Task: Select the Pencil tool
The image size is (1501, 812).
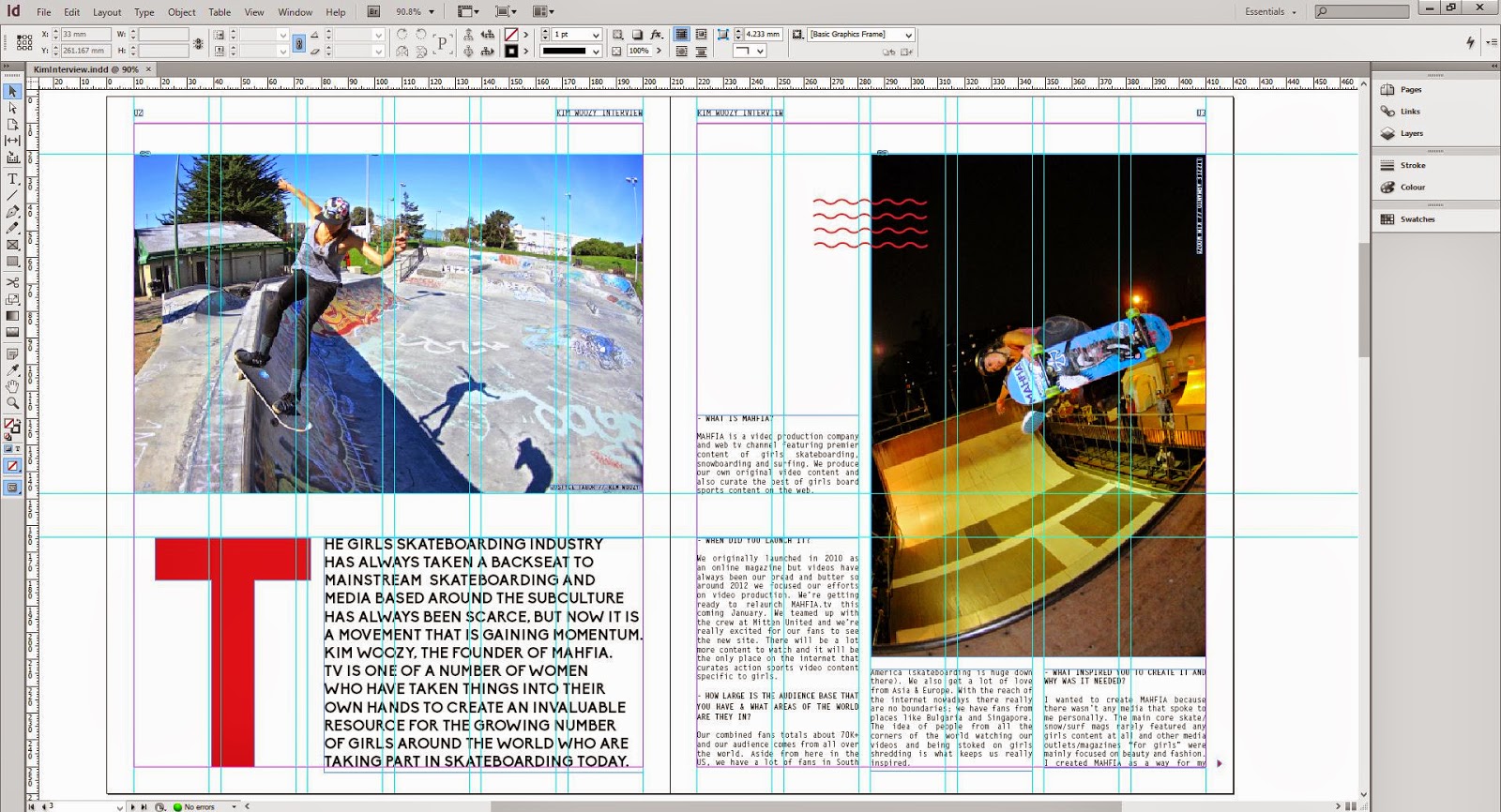Action: [13, 228]
